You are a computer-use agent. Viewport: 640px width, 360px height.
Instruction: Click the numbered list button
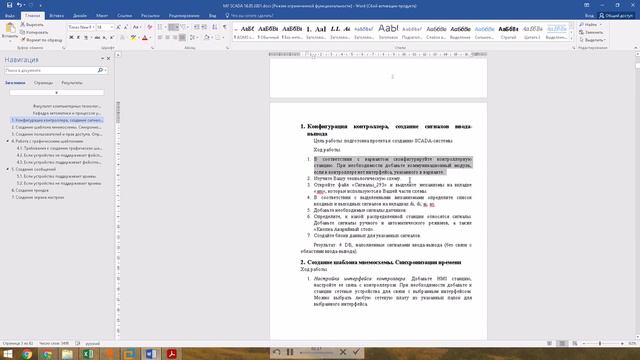(x=172, y=27)
